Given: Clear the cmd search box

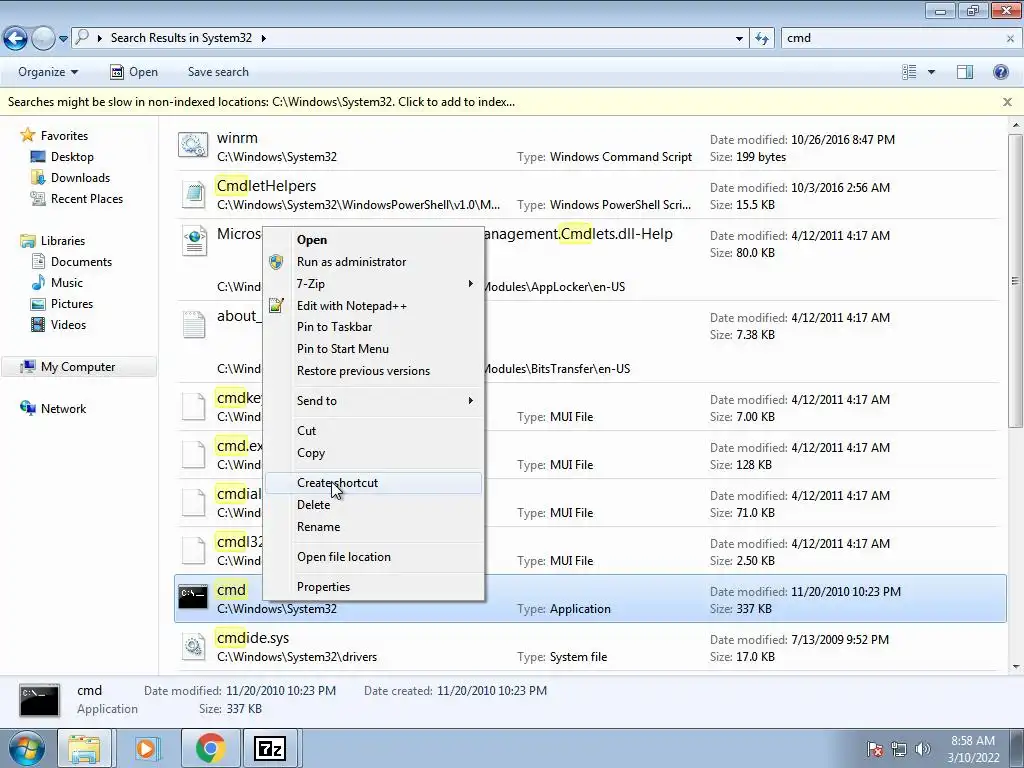Looking at the screenshot, I should coord(1010,39).
